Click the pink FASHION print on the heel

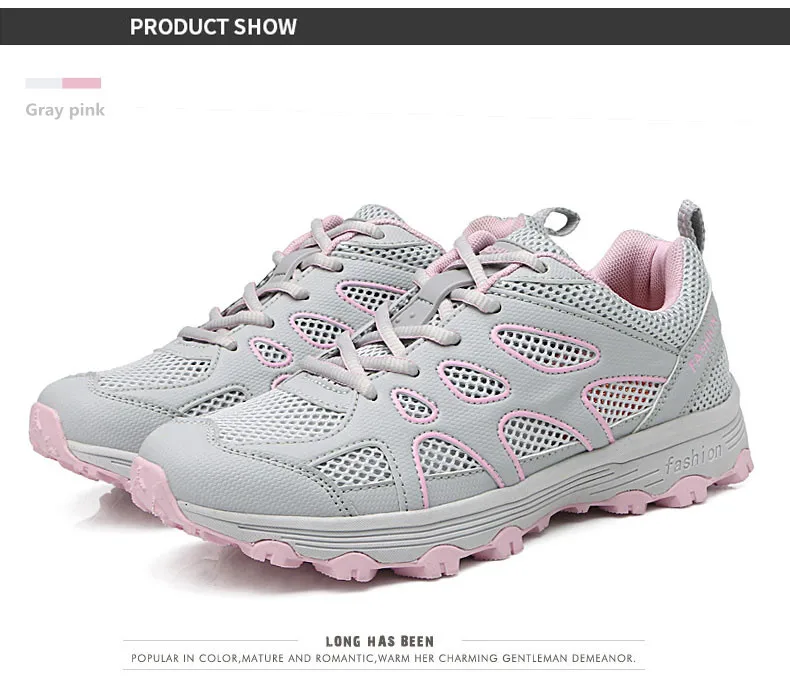click(x=703, y=343)
